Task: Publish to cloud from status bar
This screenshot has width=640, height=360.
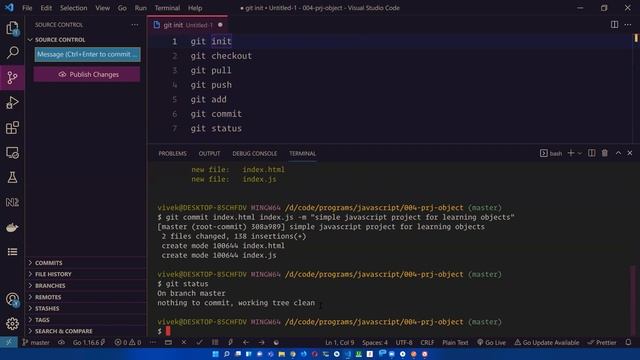Action: [61, 342]
